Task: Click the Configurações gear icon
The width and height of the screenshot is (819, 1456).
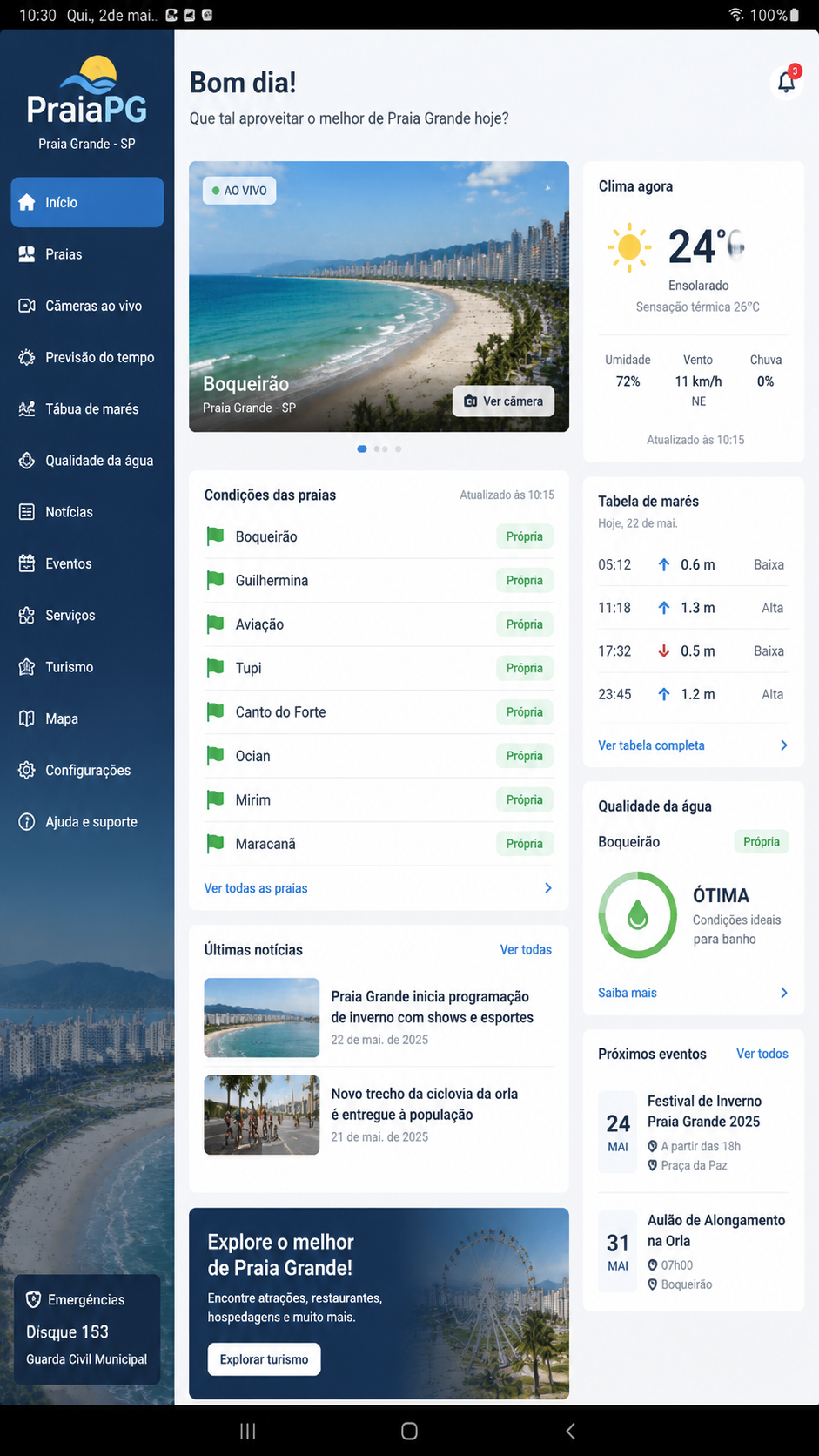Action: pos(27,770)
